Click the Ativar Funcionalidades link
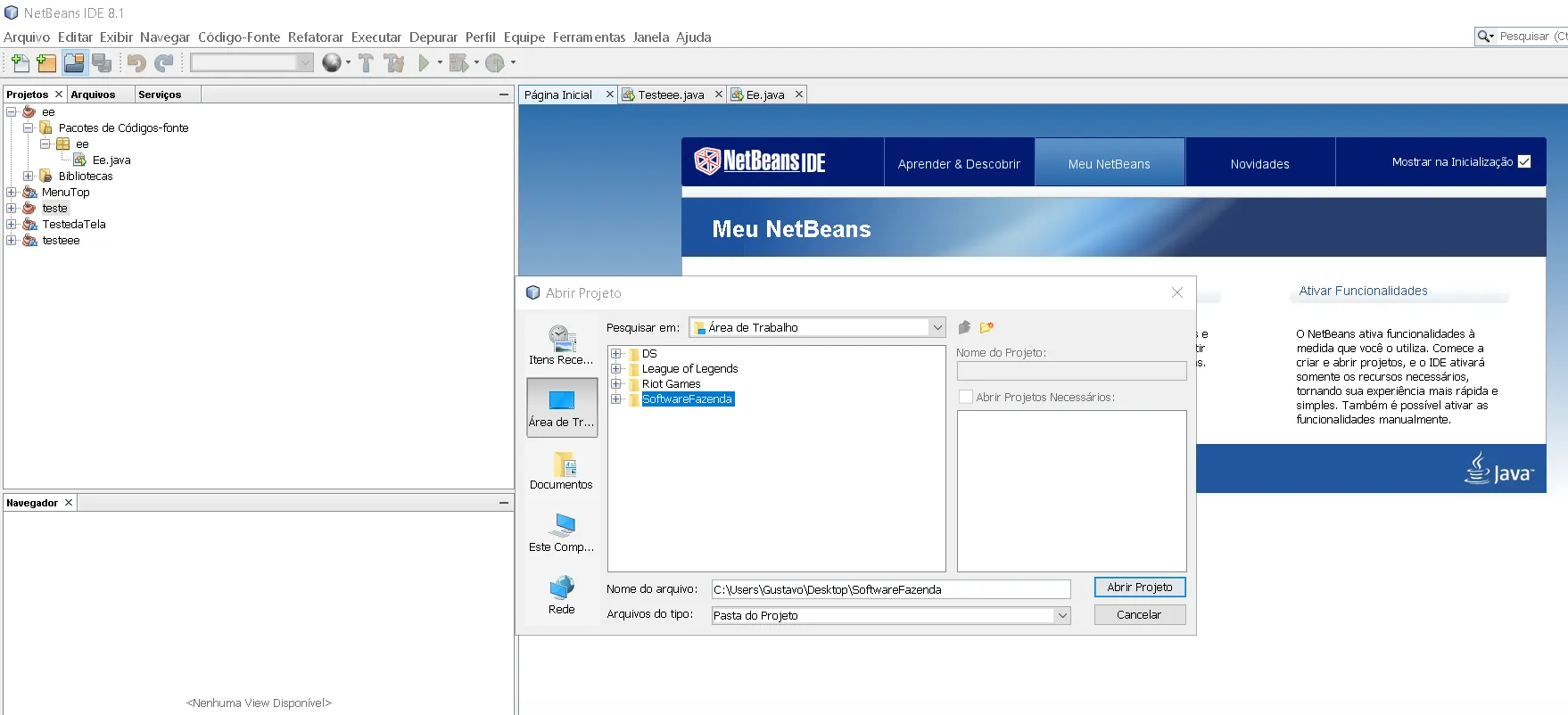Image resolution: width=1568 pixels, height=715 pixels. [1363, 291]
